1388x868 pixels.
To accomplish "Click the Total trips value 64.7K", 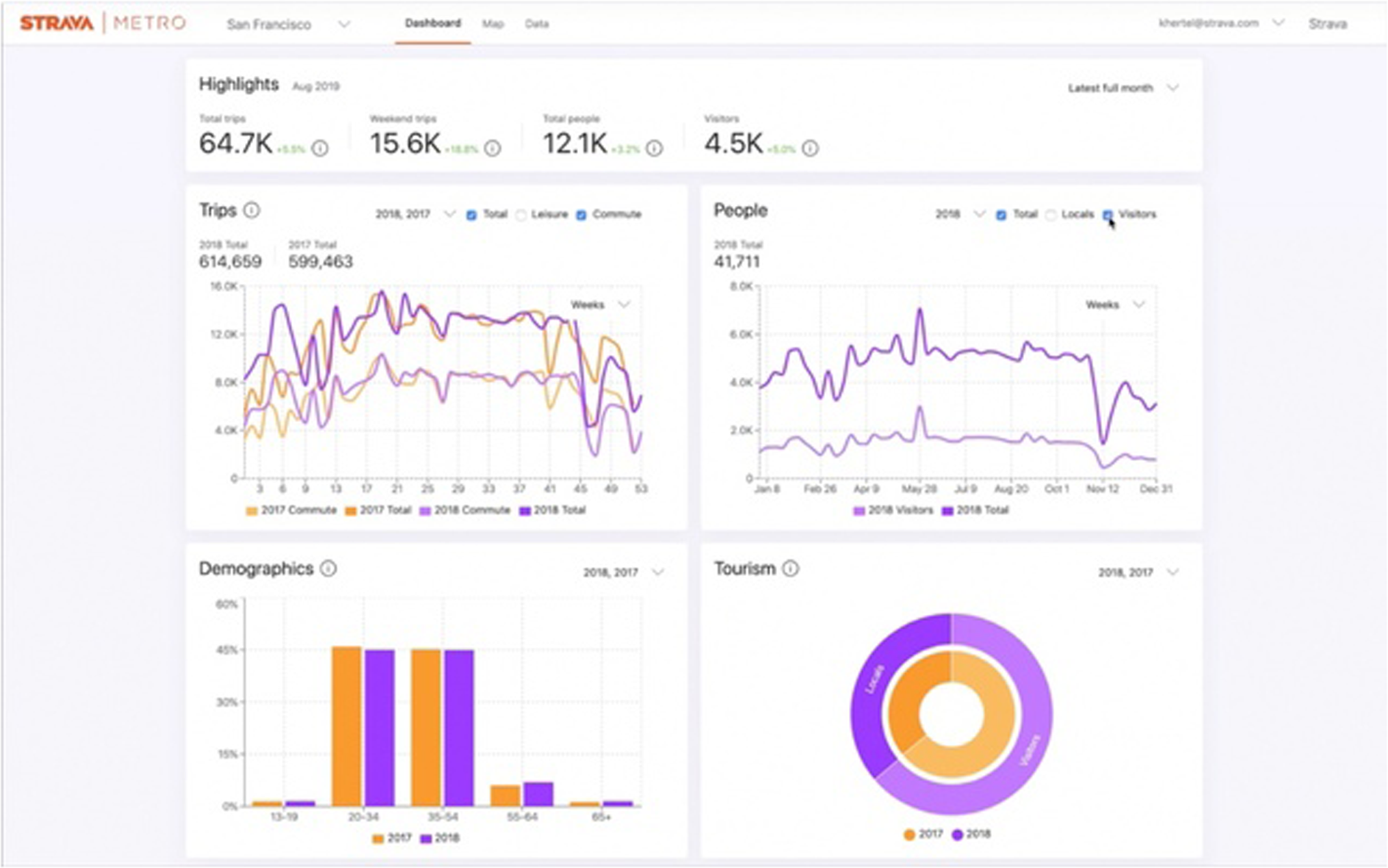I will pyautogui.click(x=236, y=144).
